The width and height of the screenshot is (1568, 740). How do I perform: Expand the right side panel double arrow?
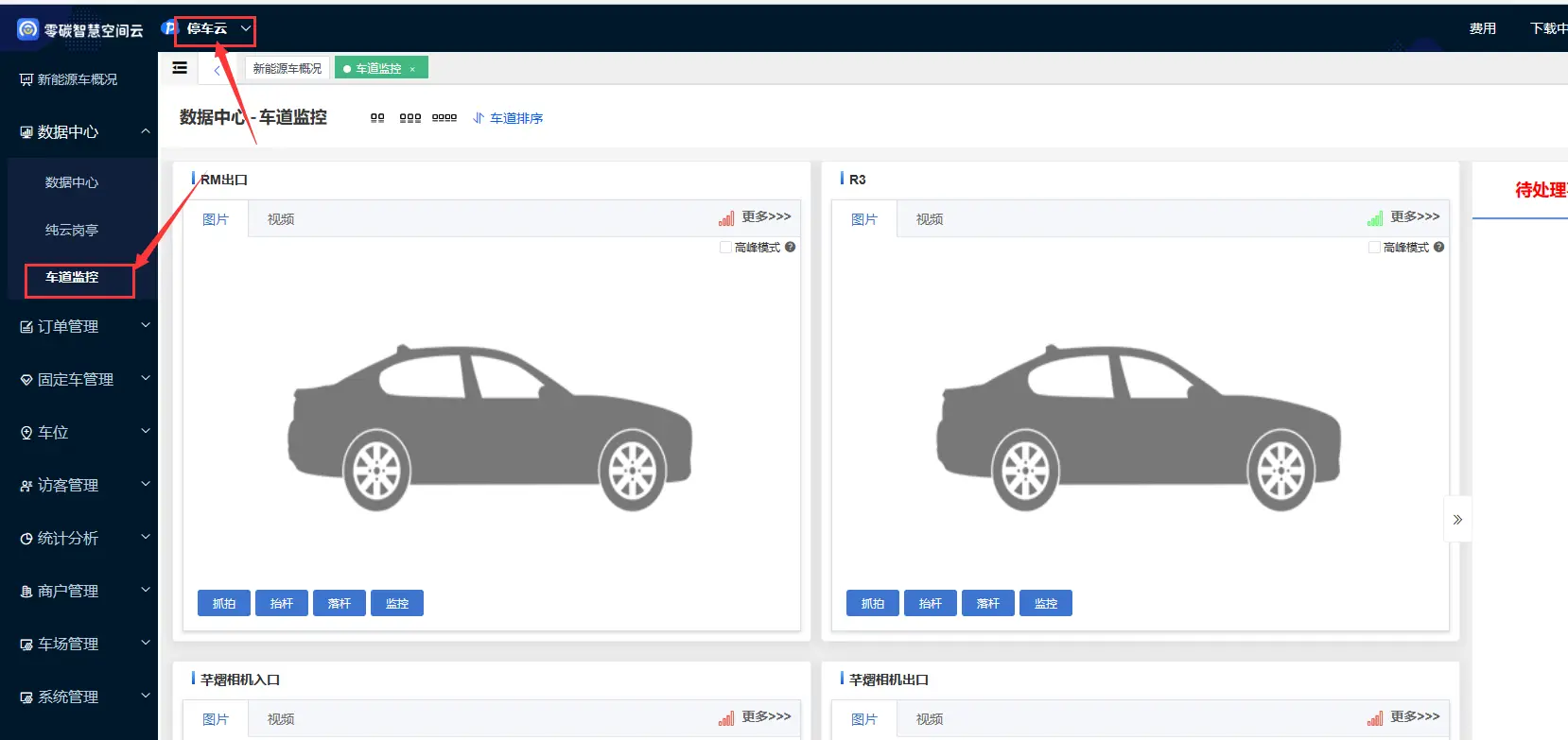pyautogui.click(x=1457, y=519)
